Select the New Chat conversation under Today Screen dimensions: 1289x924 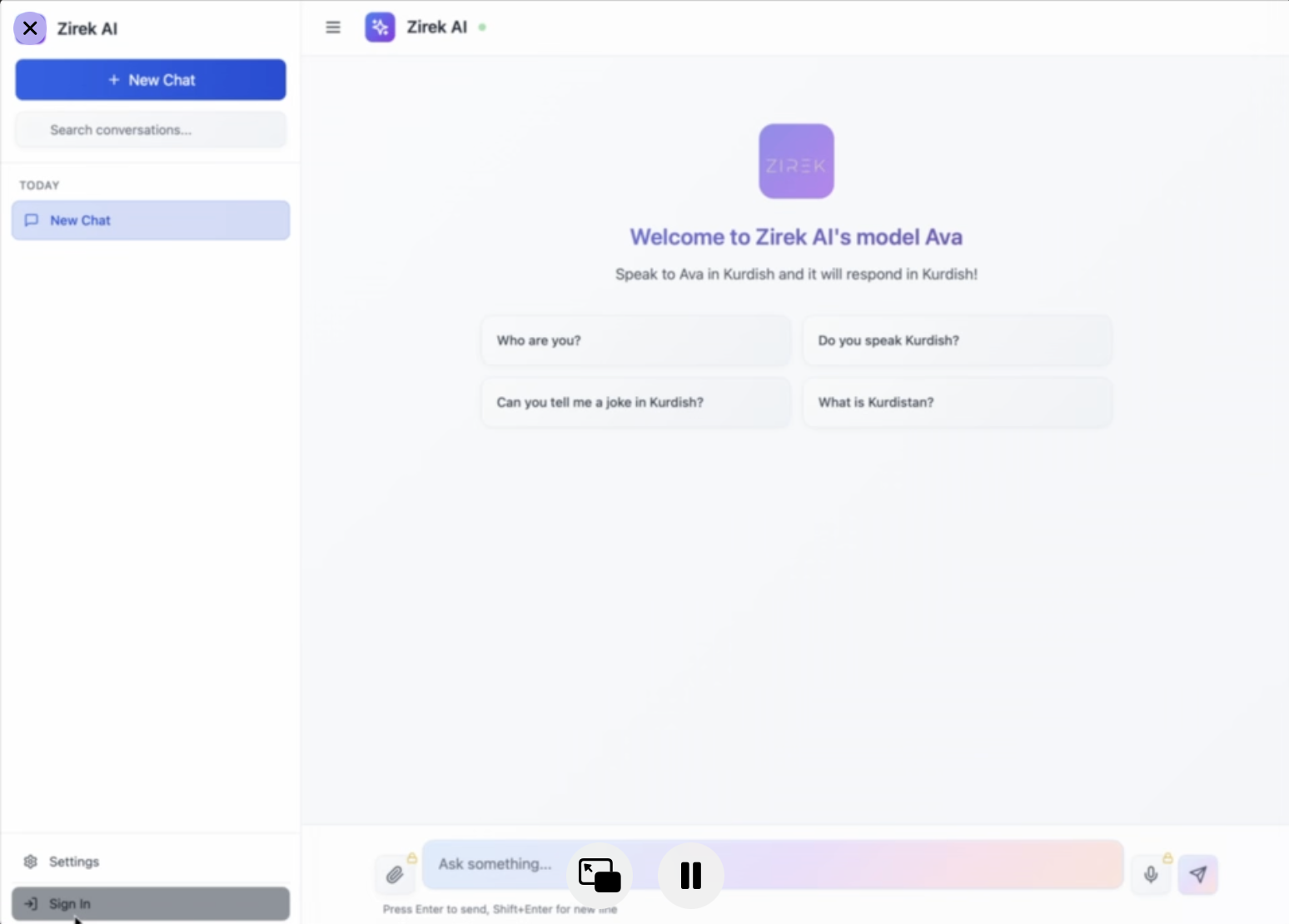coord(151,221)
